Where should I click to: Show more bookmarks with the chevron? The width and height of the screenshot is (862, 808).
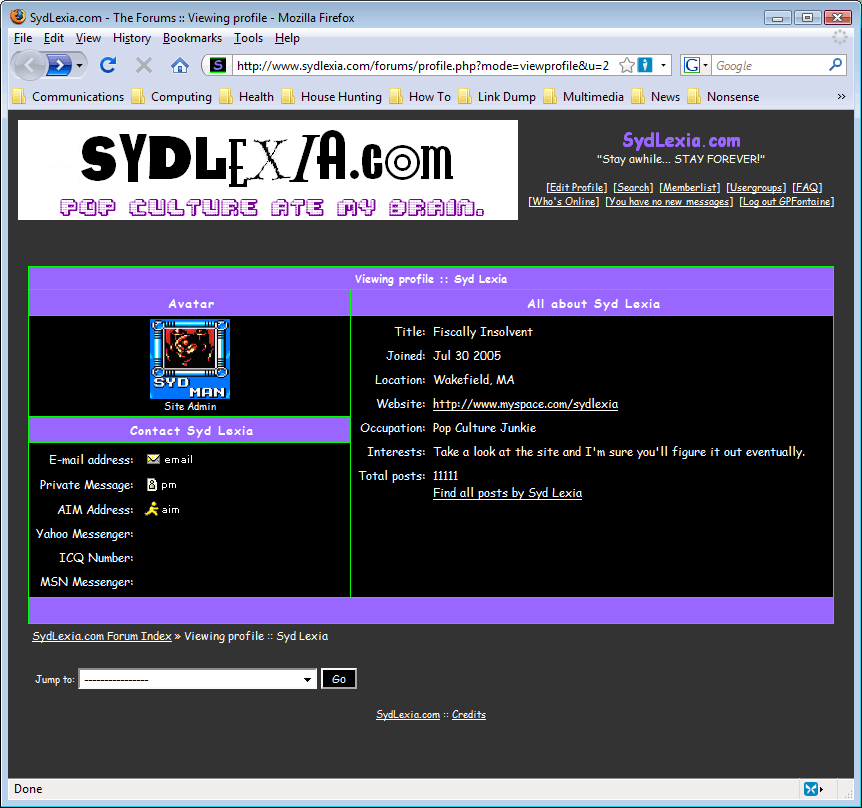coord(841,97)
